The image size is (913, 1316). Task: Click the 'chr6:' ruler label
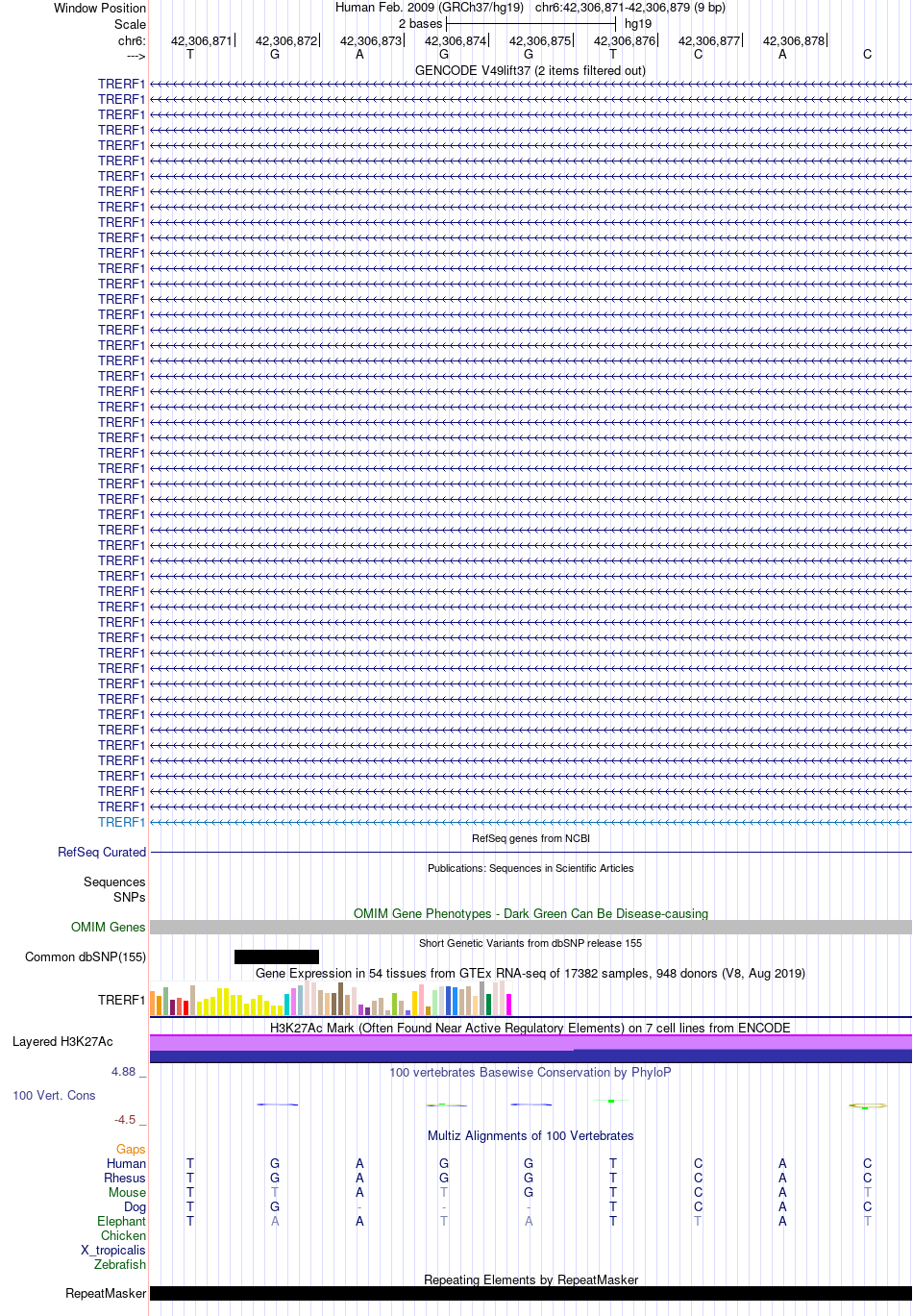click(132, 41)
